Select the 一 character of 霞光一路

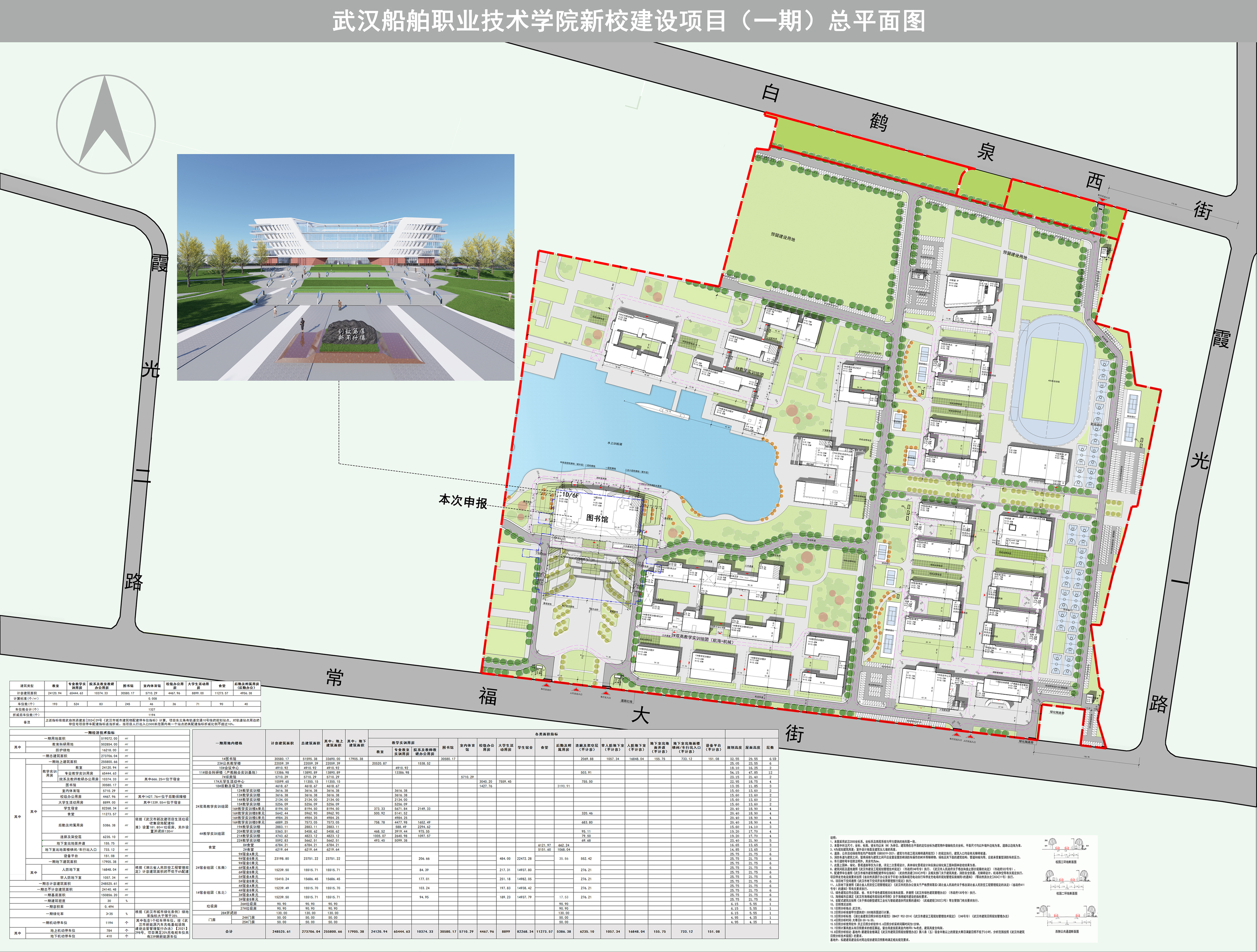point(1180,581)
